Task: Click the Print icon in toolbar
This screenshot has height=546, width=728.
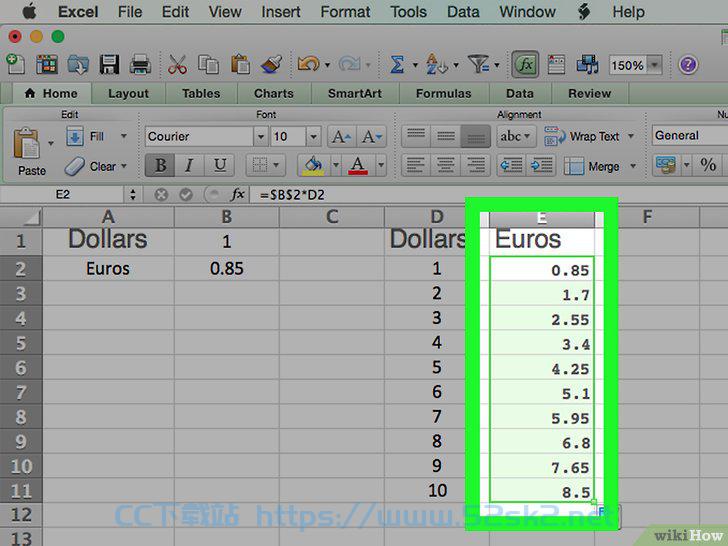Action: (x=140, y=65)
